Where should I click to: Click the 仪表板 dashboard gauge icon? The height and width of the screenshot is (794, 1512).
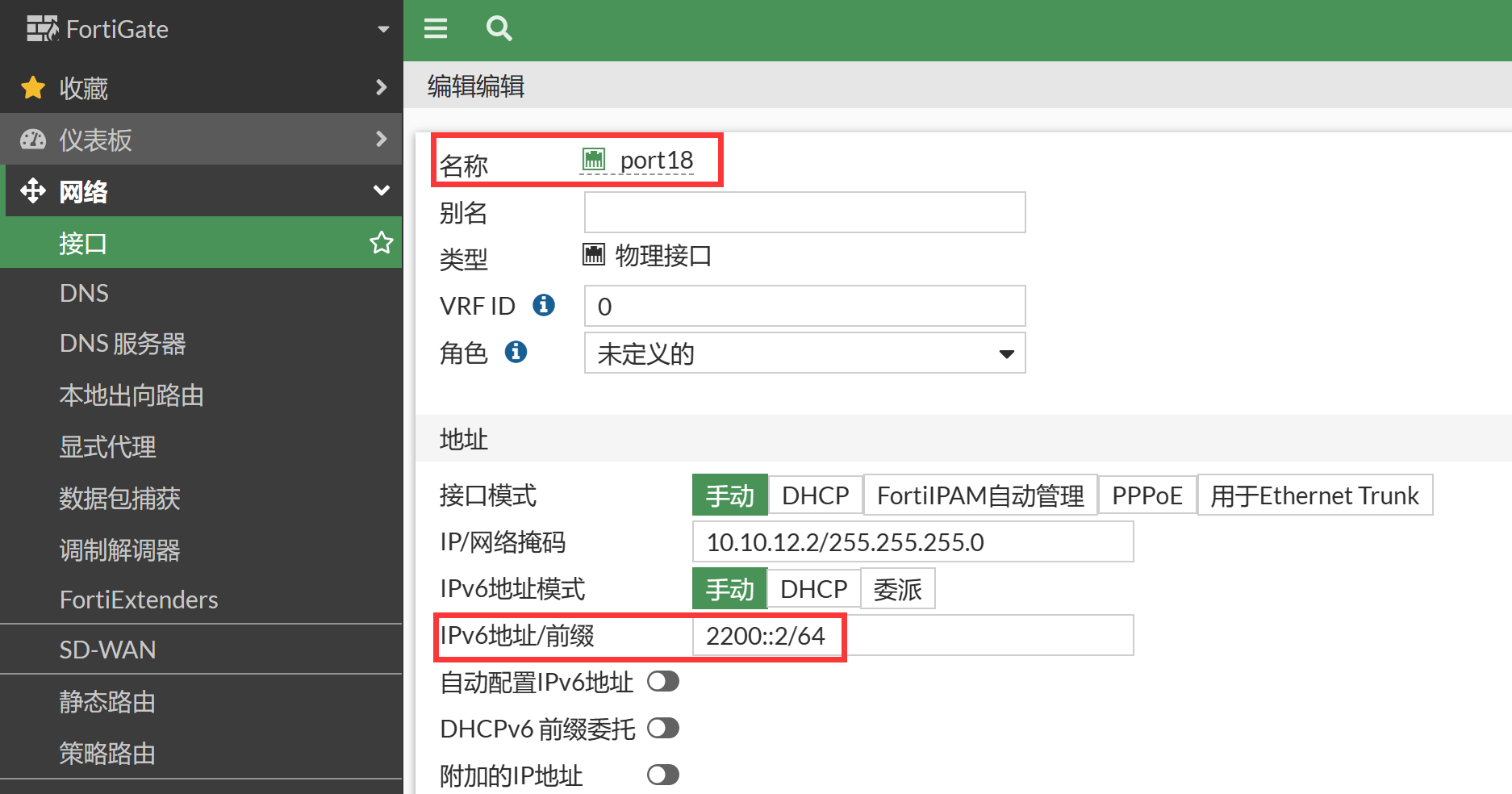pyautogui.click(x=33, y=140)
